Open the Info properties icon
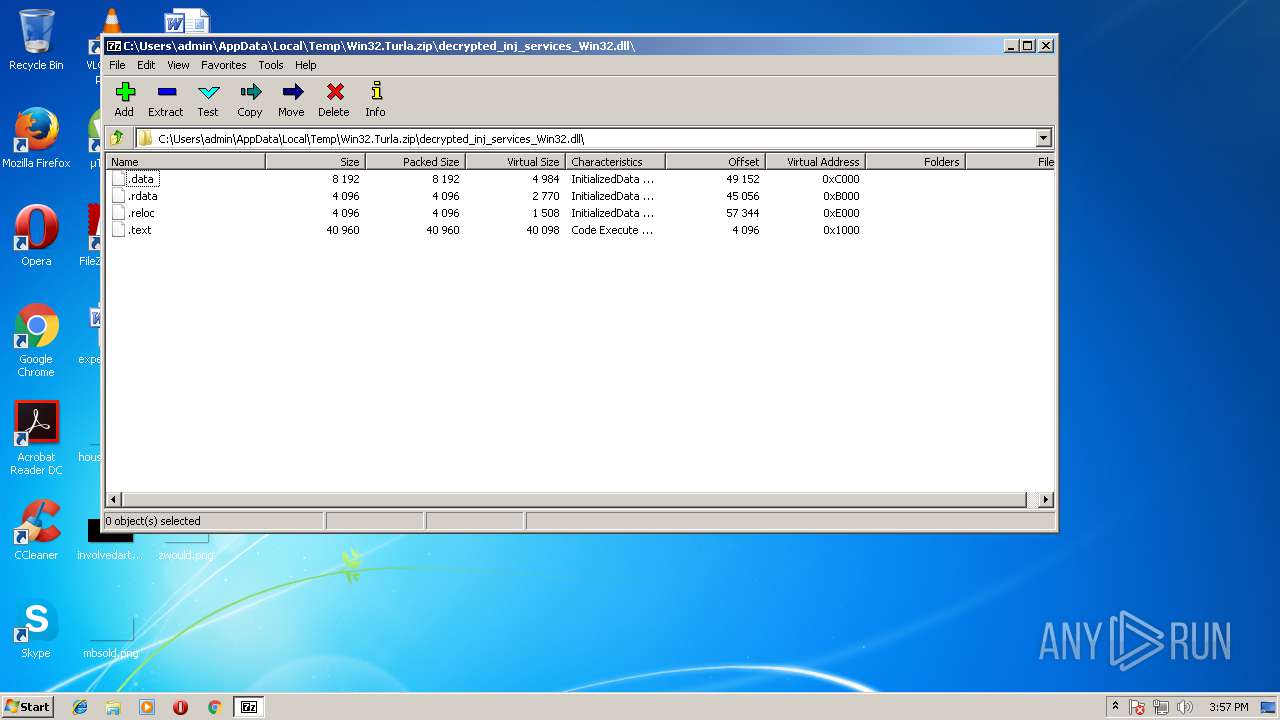This screenshot has width=1280, height=720. pos(375,99)
